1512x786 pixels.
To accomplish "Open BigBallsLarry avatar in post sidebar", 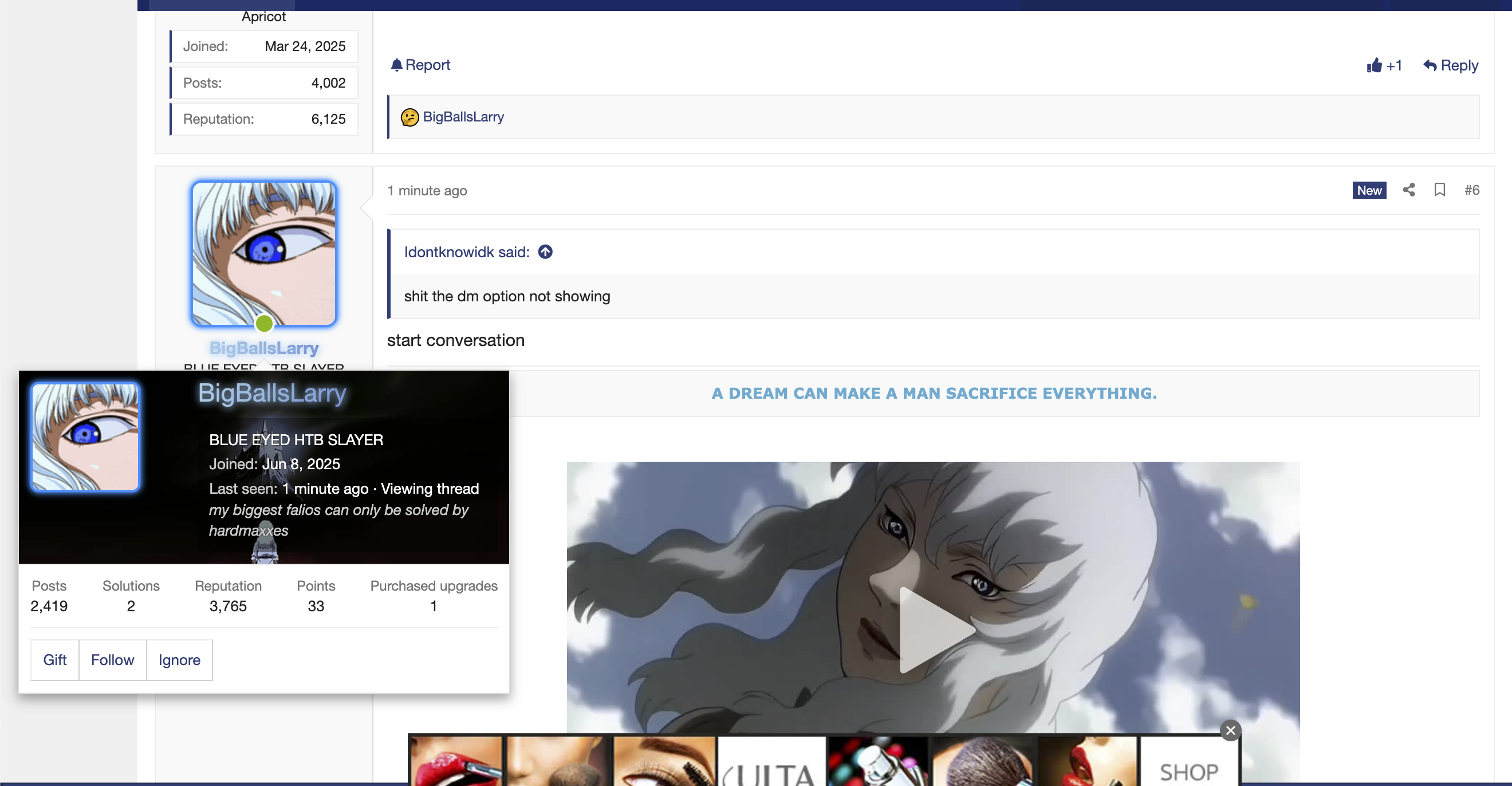I will pyautogui.click(x=263, y=253).
